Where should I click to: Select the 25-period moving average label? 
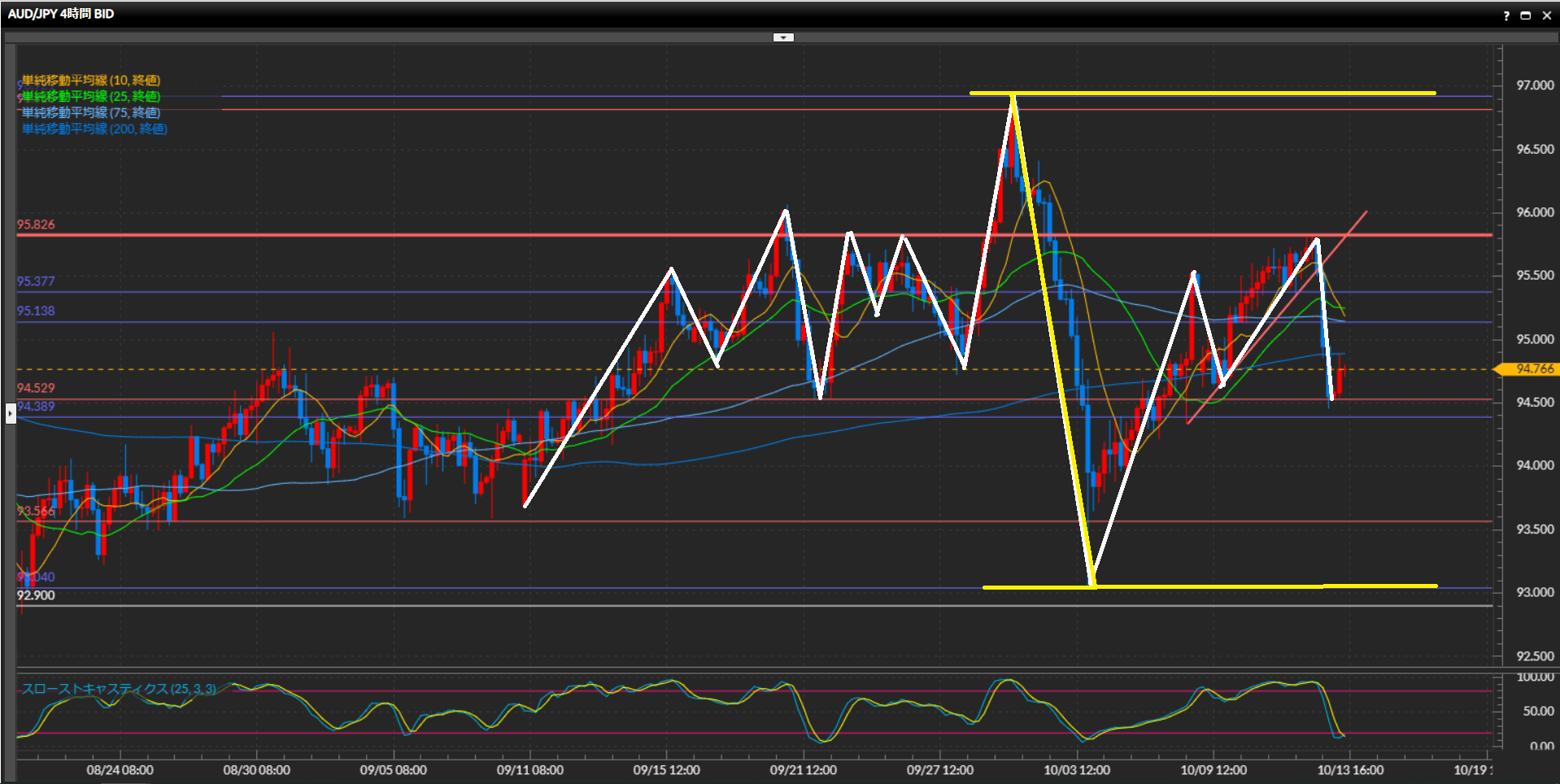90,96
